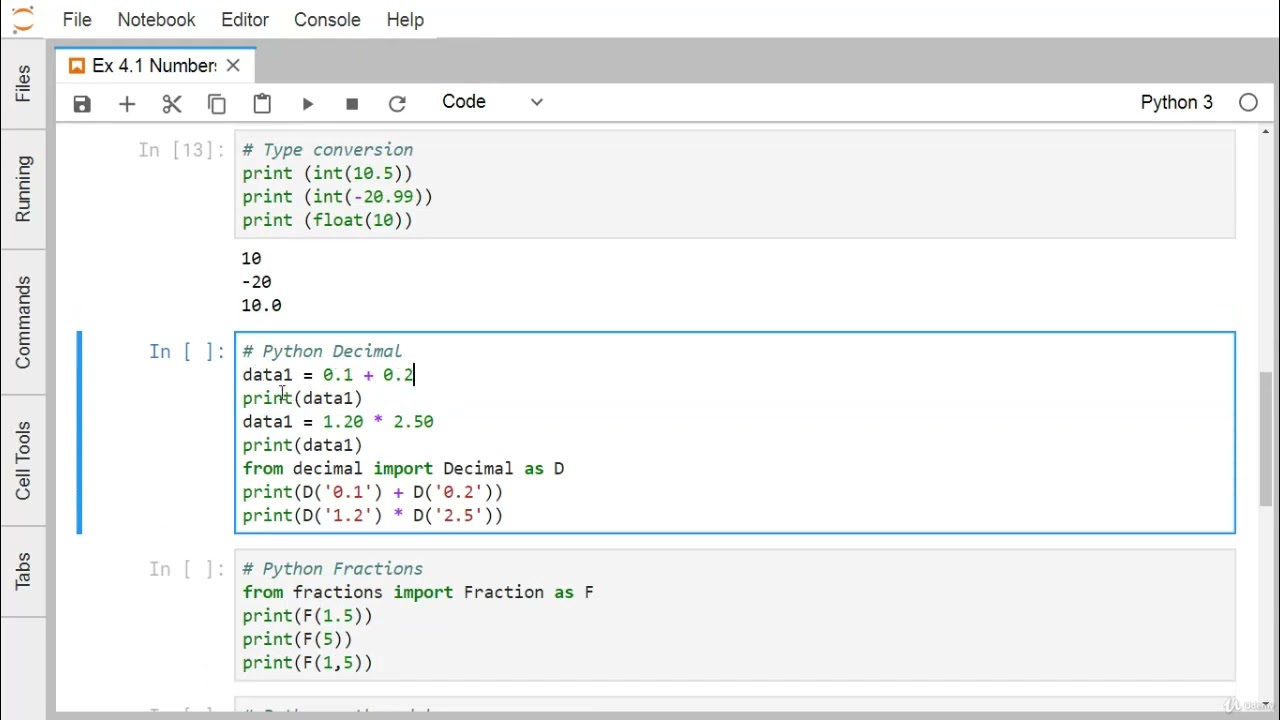
Task: Save the notebook with the disk icon
Action: coord(82,104)
